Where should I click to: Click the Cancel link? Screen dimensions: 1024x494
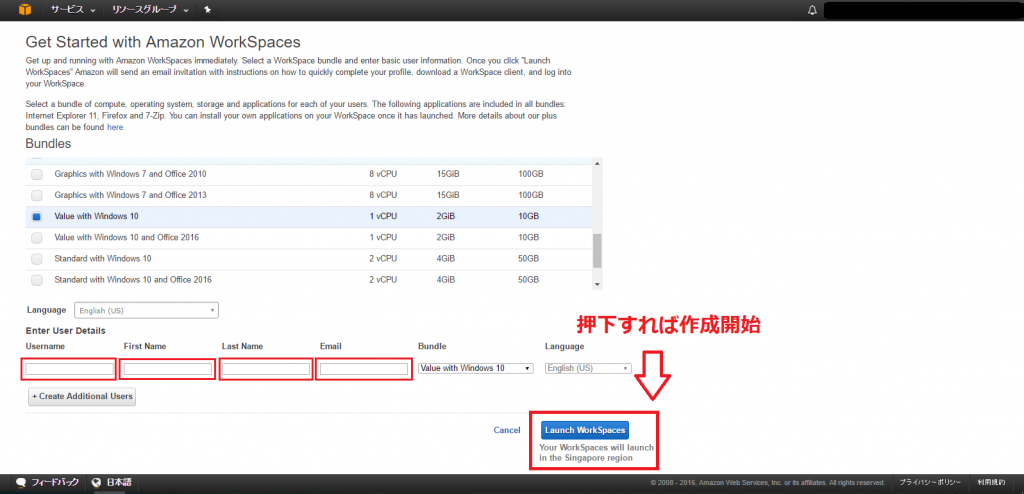pos(507,430)
